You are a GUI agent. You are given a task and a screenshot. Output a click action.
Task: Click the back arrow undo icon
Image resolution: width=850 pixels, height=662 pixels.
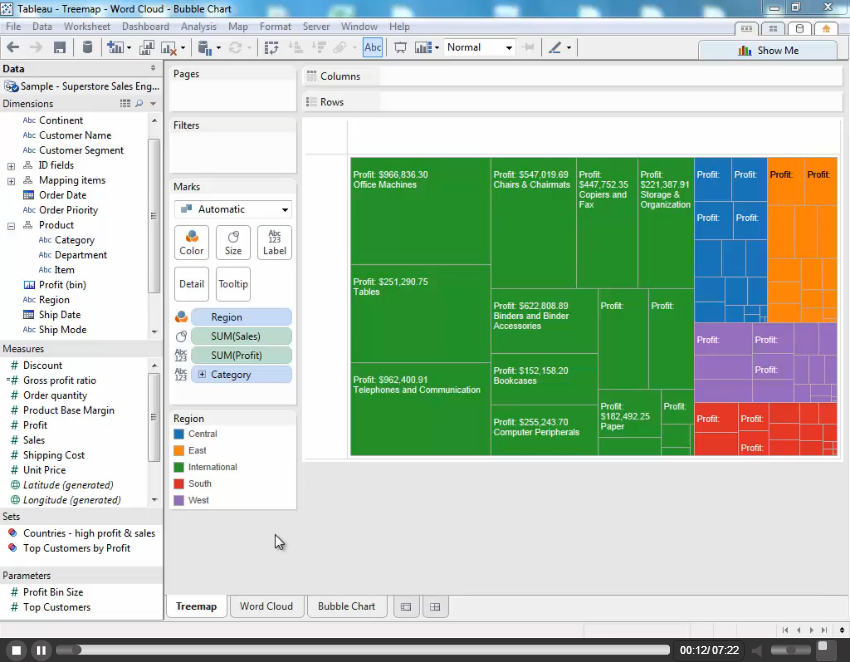point(13,47)
